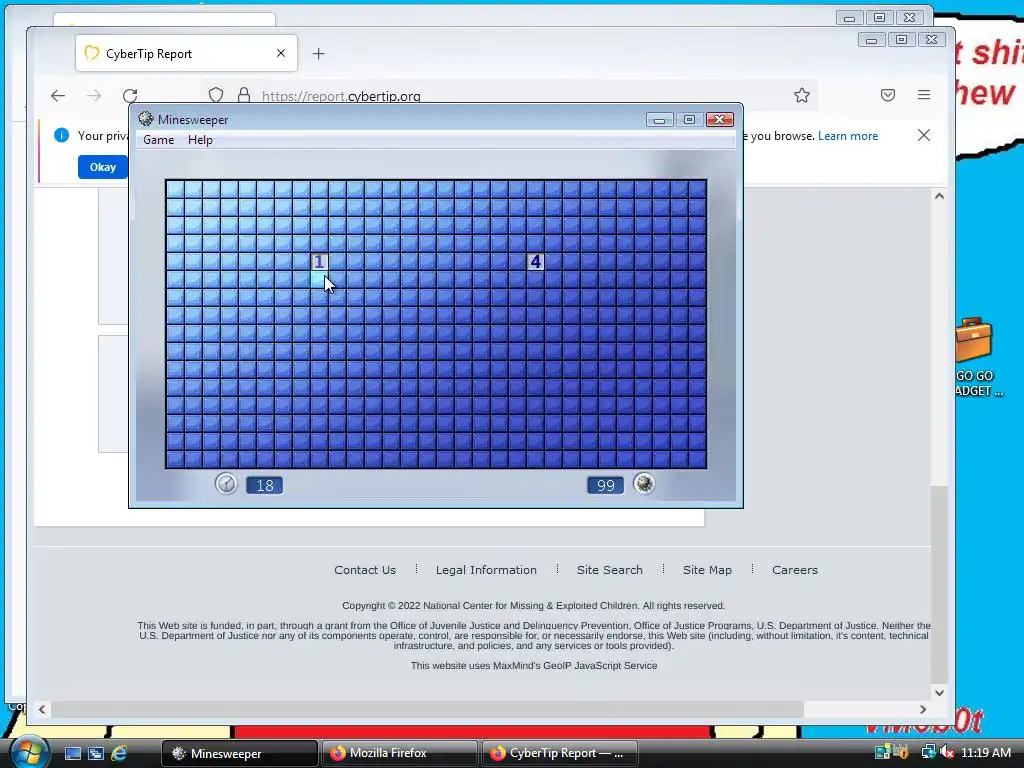Close the CyberTip Report tab
Viewport: 1024px width, 768px height.
coord(281,54)
